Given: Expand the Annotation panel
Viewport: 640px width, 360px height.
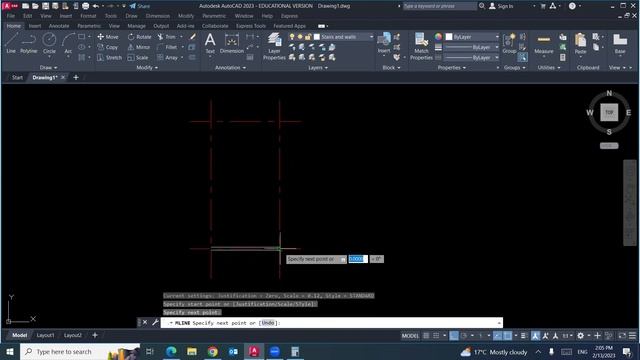Looking at the screenshot, I should coord(230,68).
